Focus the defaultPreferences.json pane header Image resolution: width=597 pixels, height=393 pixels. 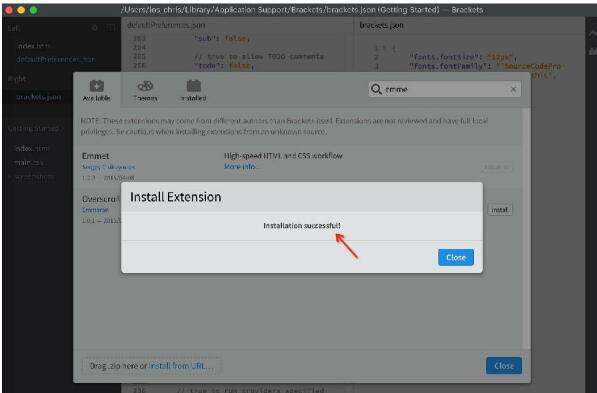[166, 25]
